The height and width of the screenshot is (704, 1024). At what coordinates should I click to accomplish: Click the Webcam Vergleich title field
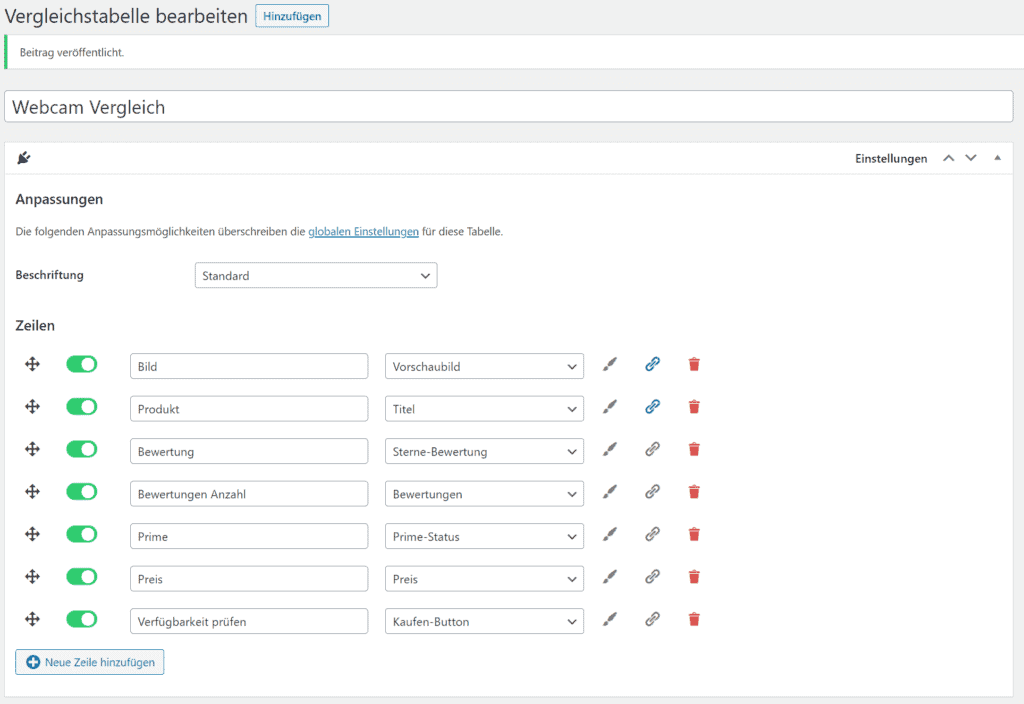[x=509, y=106]
